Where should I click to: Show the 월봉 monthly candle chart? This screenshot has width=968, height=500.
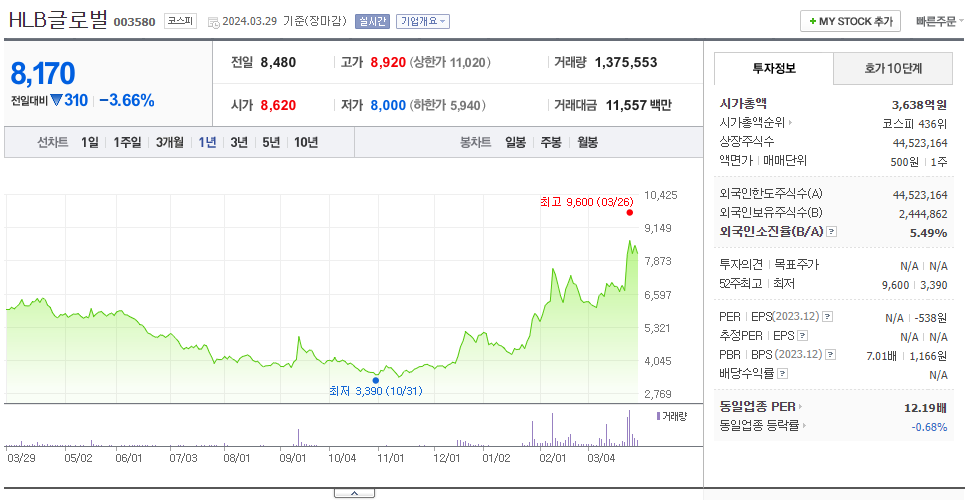point(588,143)
